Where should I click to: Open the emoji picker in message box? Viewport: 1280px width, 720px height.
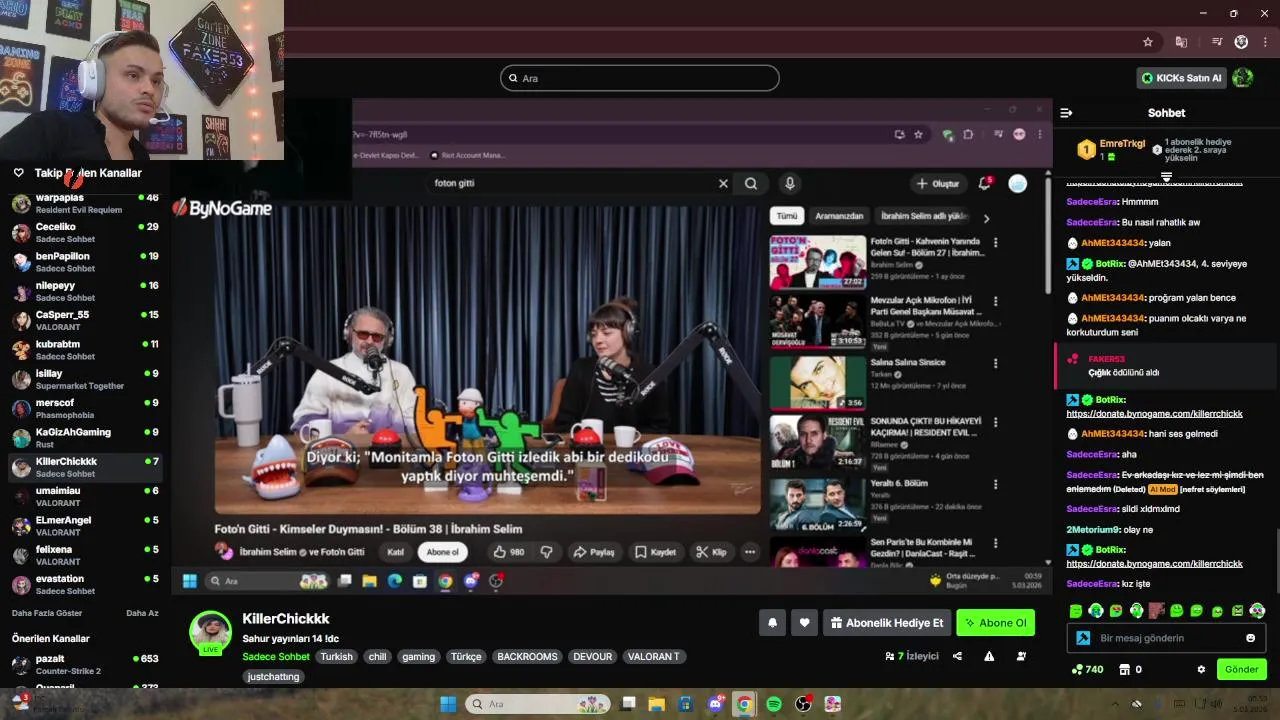1250,638
